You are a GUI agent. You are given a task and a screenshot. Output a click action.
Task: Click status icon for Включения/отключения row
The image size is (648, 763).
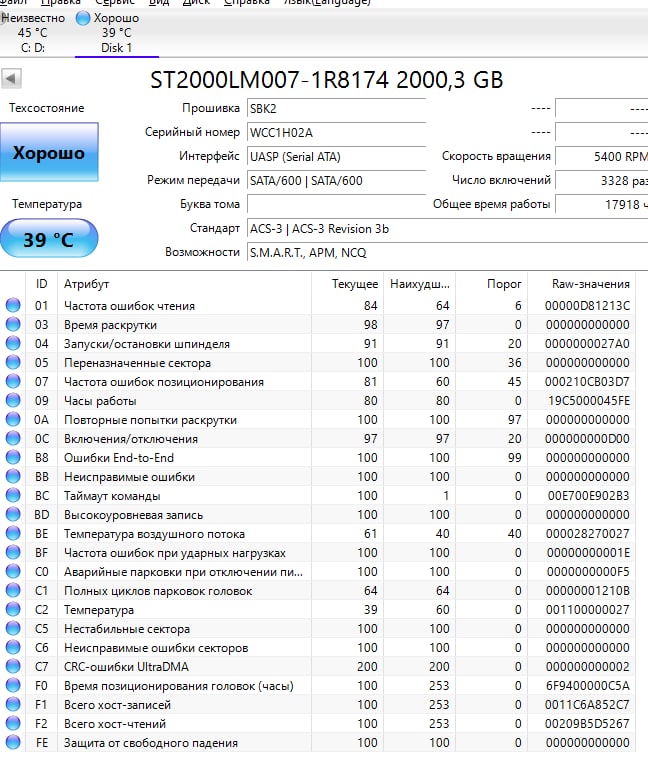pyautogui.click(x=13, y=438)
